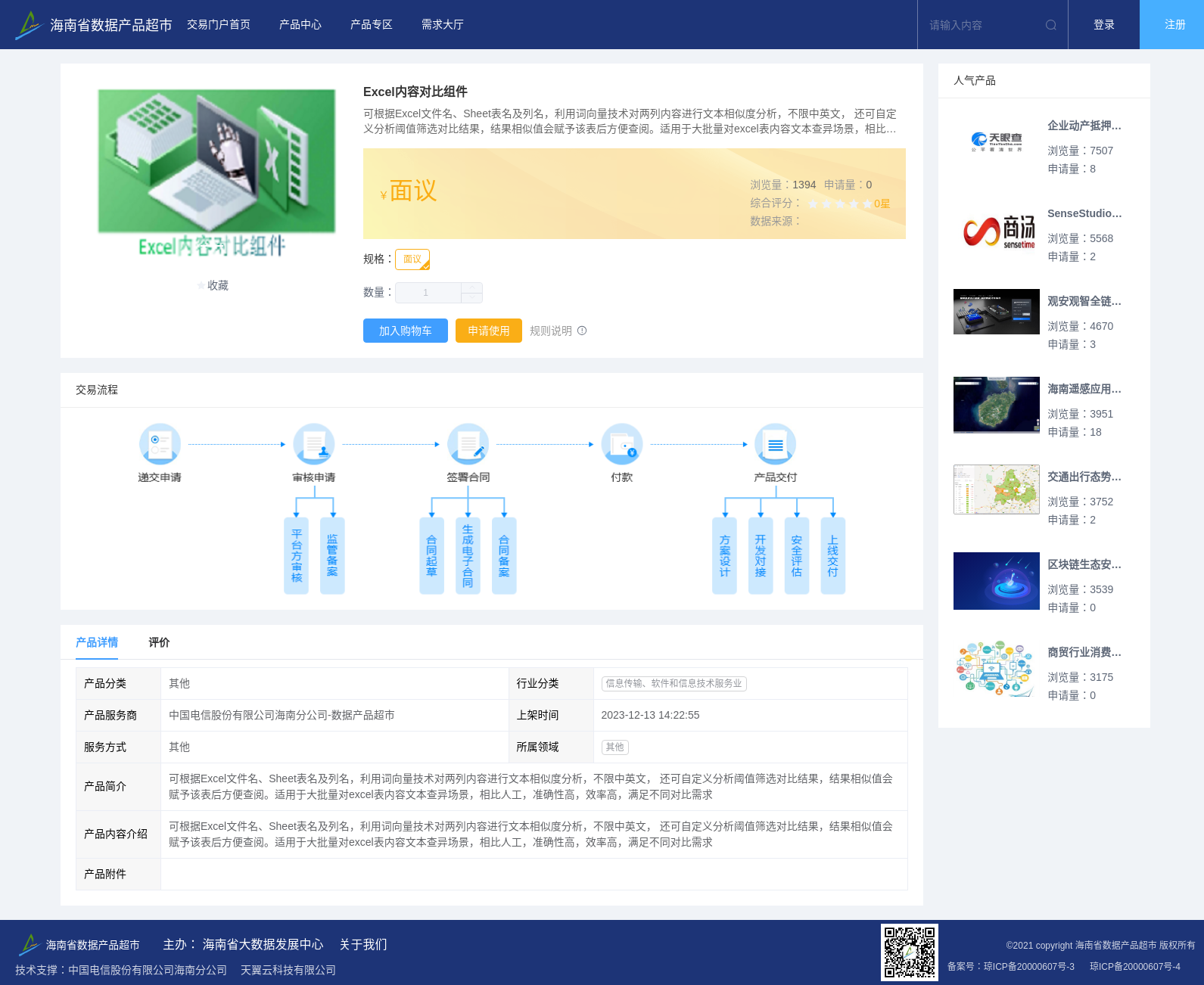The image size is (1204, 985).
Task: Focus the quantity number field
Action: coord(428,293)
